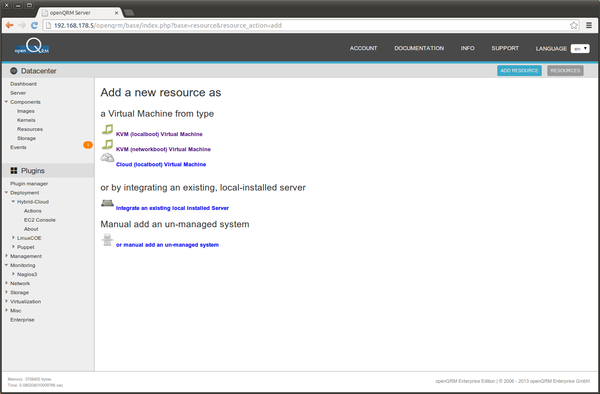Screen dimensions: 600x394
Task: Go to Dashboard in the sidebar
Action: point(23,84)
